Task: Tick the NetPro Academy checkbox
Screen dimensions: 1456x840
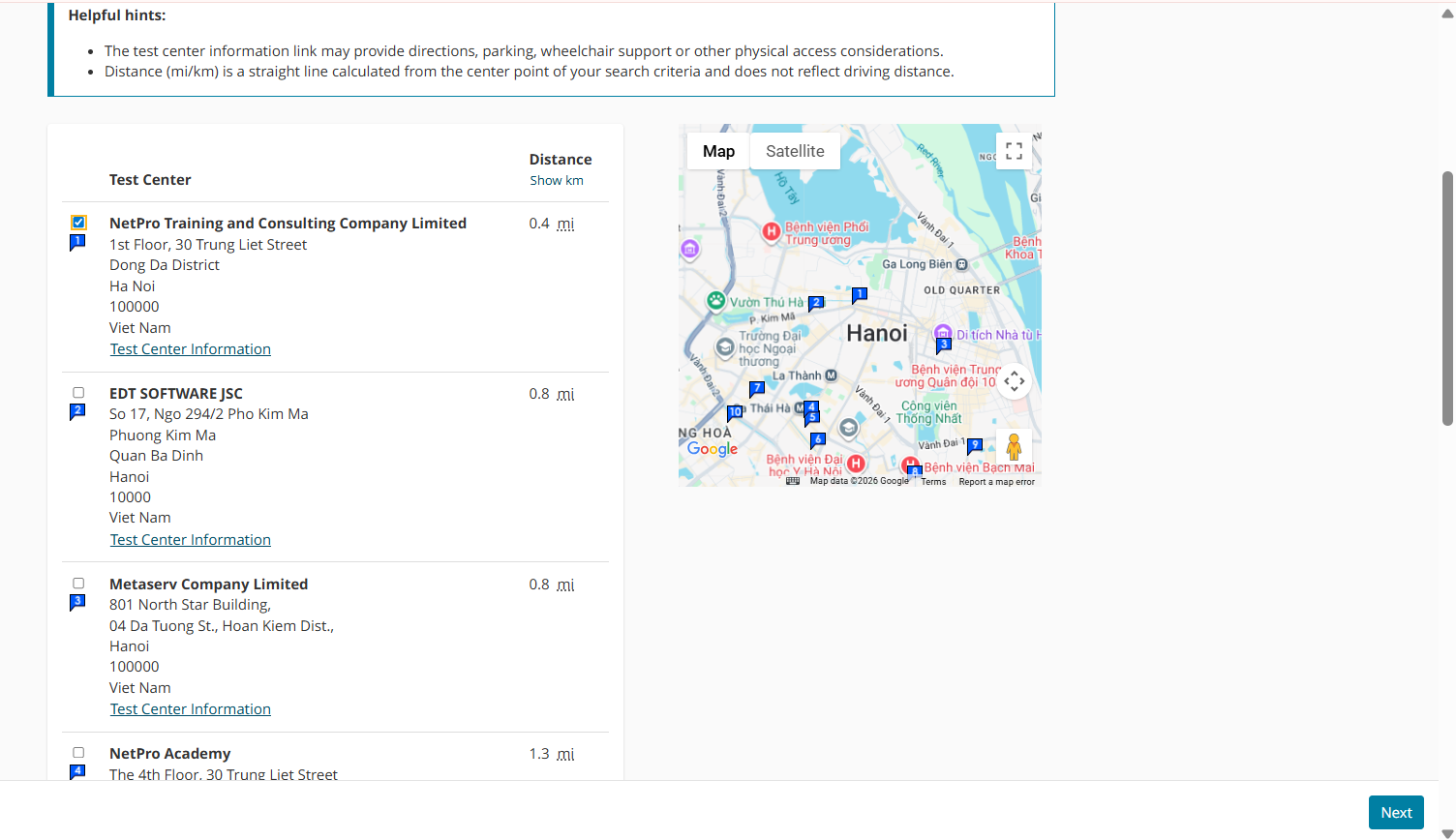Action: click(78, 753)
